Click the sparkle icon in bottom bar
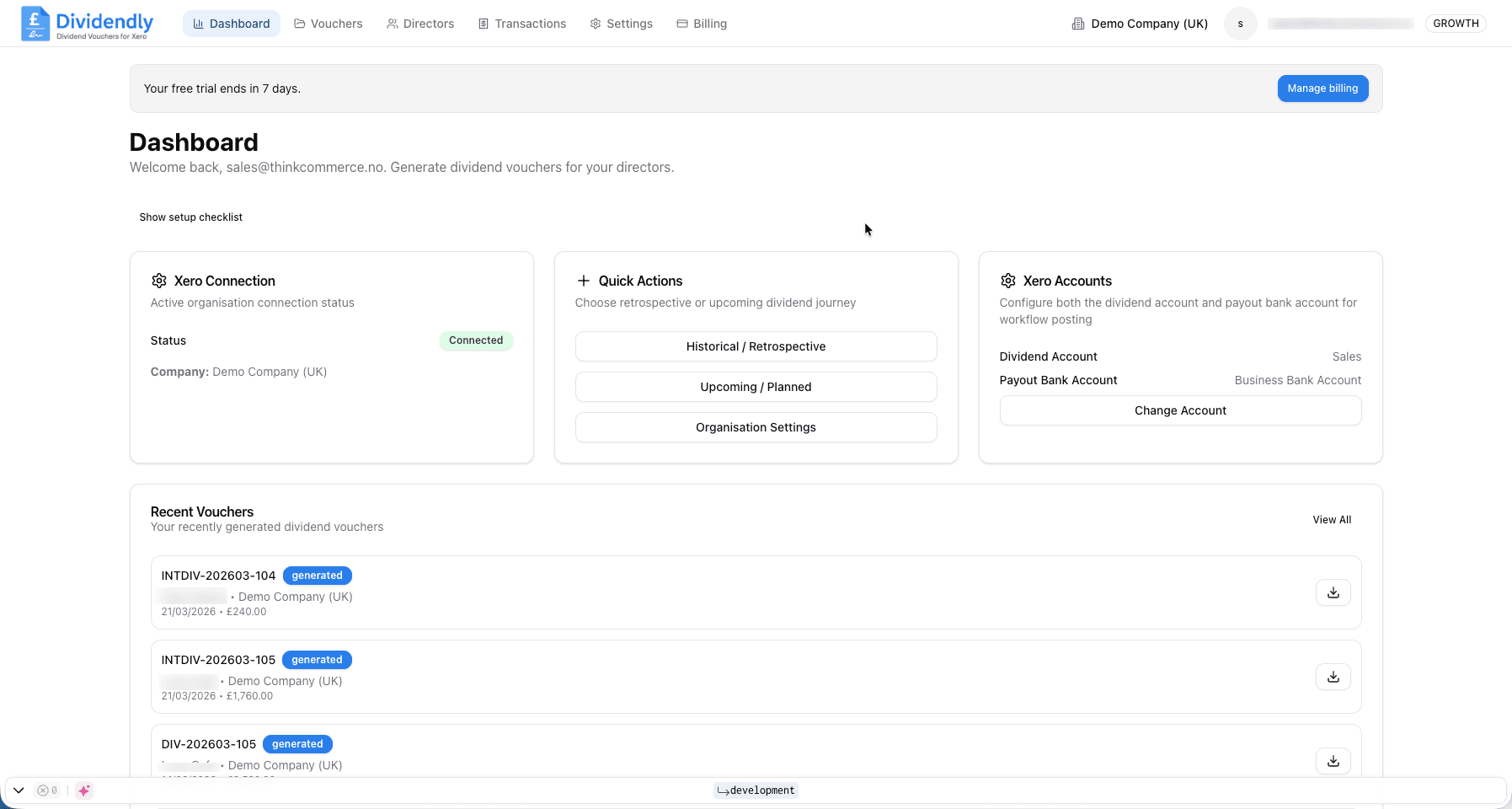This screenshot has height=809, width=1512. pyautogui.click(x=83, y=790)
